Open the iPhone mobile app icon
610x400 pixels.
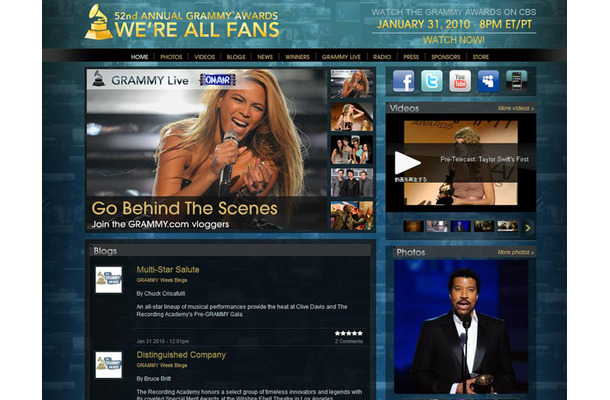(x=517, y=81)
